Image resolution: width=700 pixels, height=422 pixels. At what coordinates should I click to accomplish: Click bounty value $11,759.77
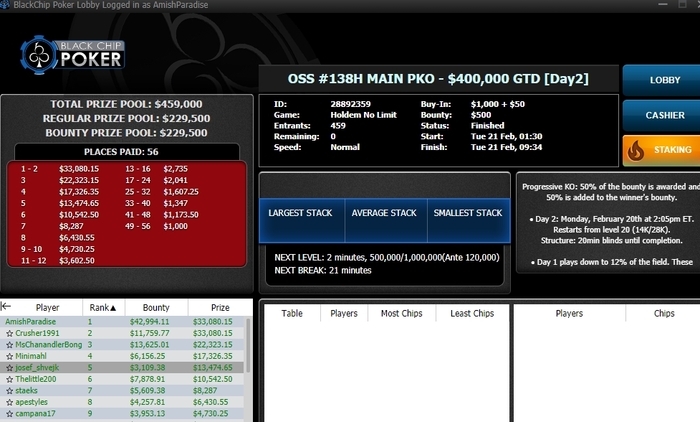click(x=150, y=333)
